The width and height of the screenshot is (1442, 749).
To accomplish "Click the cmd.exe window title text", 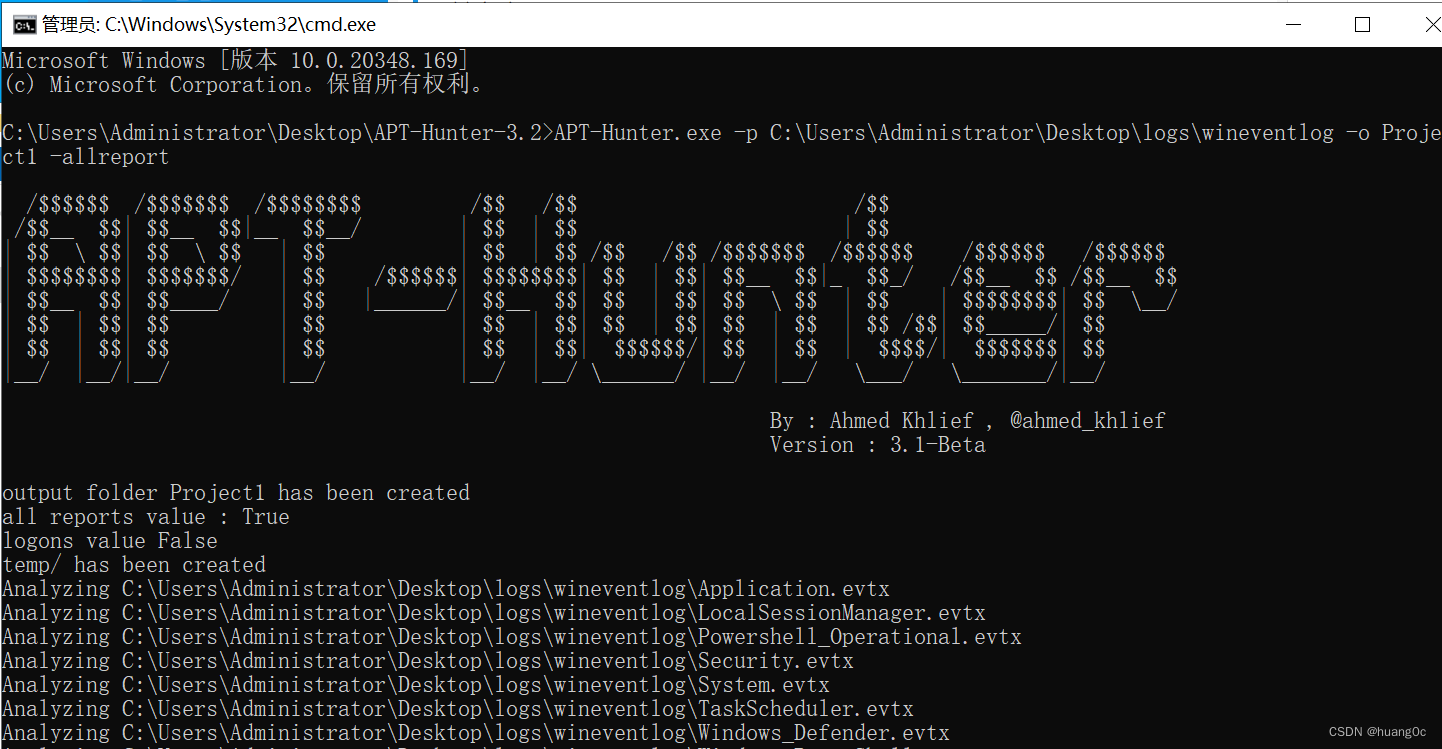I will pyautogui.click(x=209, y=25).
